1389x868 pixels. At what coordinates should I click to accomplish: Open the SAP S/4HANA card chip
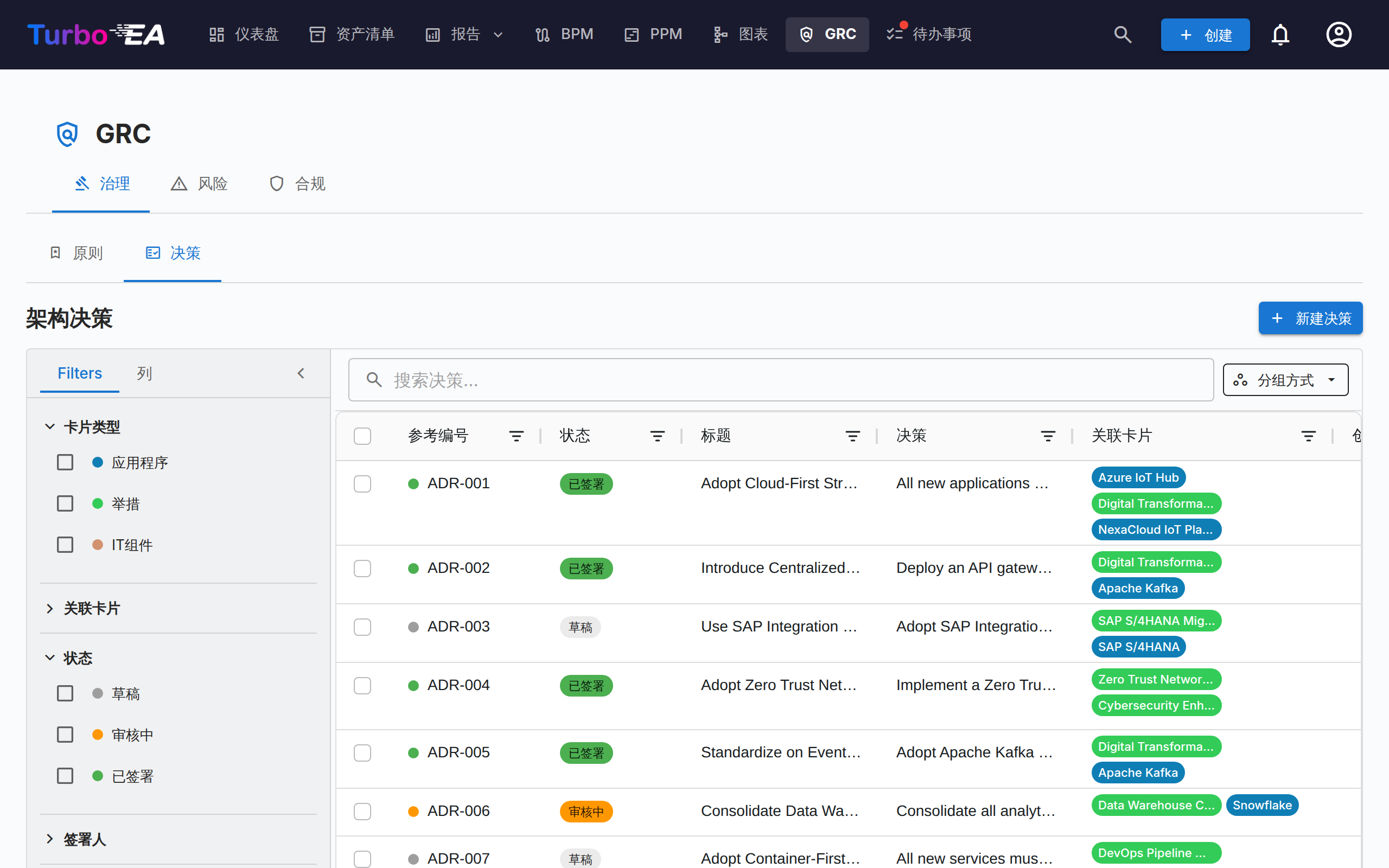point(1138,647)
